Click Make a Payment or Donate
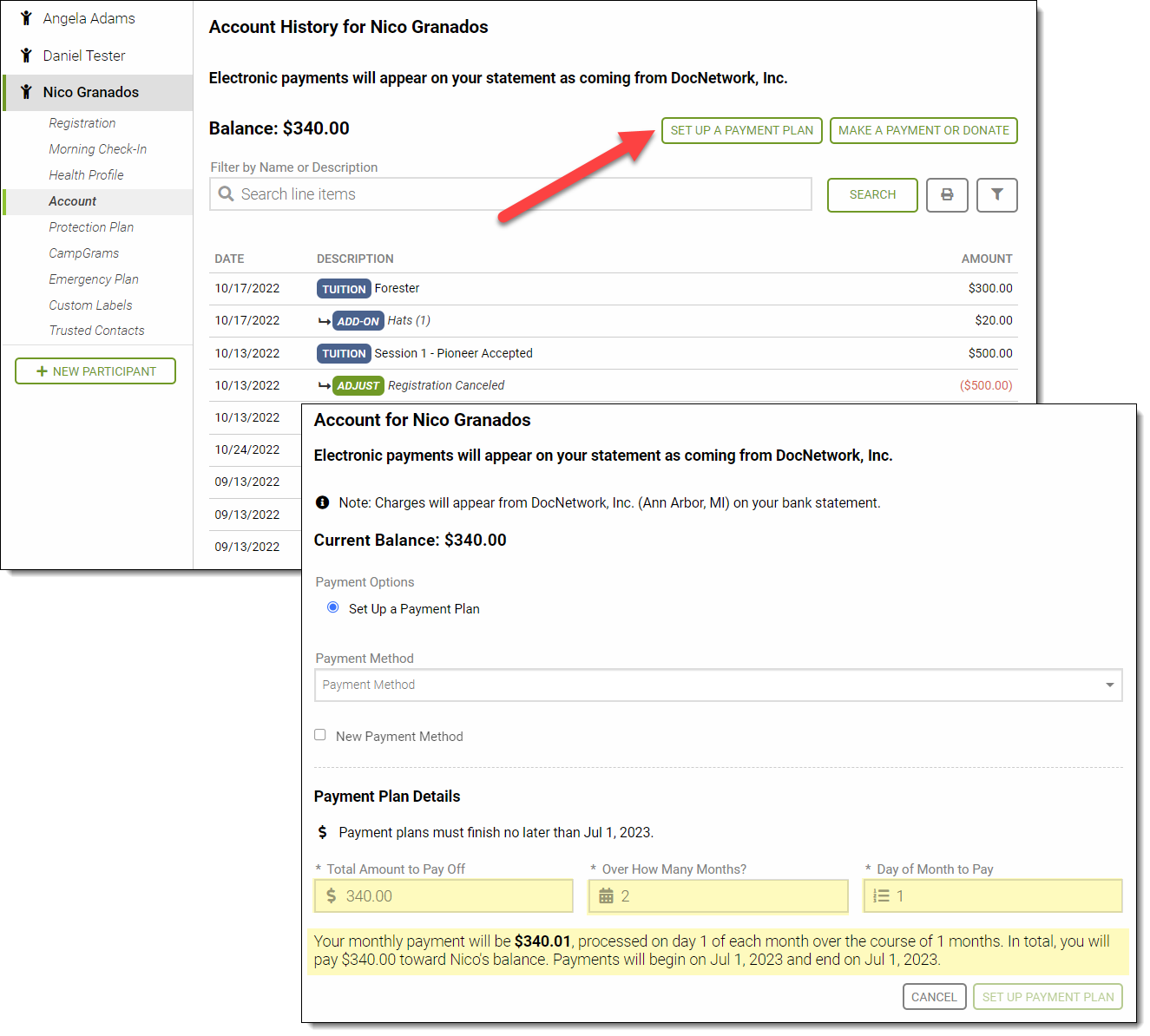This screenshot has height=1036, width=1150. pyautogui.click(x=923, y=131)
